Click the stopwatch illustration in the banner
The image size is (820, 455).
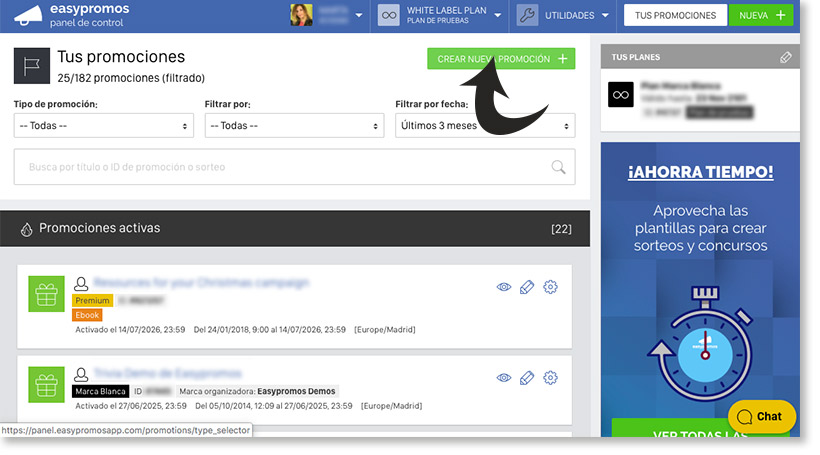(701, 344)
